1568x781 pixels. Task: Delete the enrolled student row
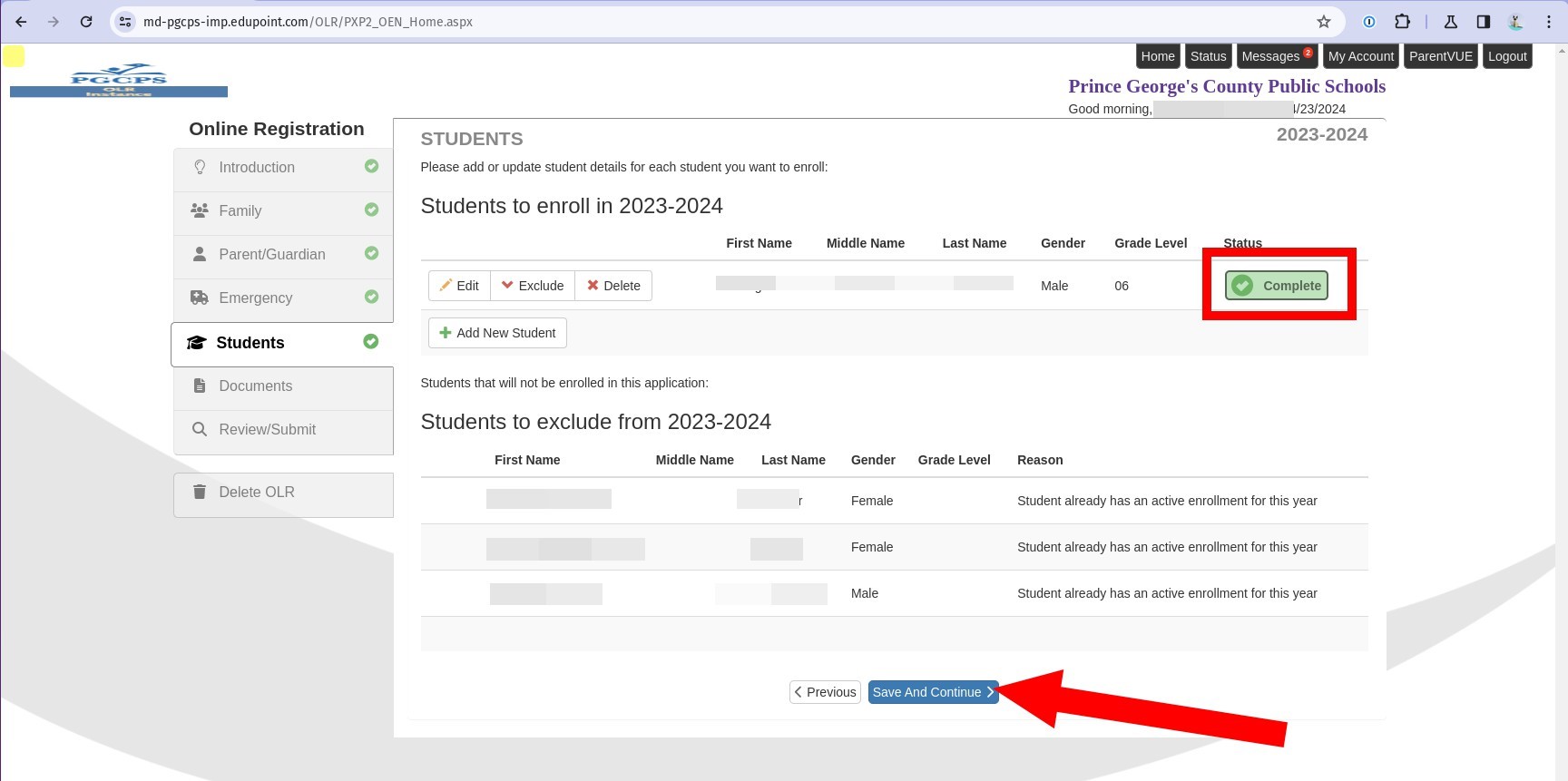613,286
